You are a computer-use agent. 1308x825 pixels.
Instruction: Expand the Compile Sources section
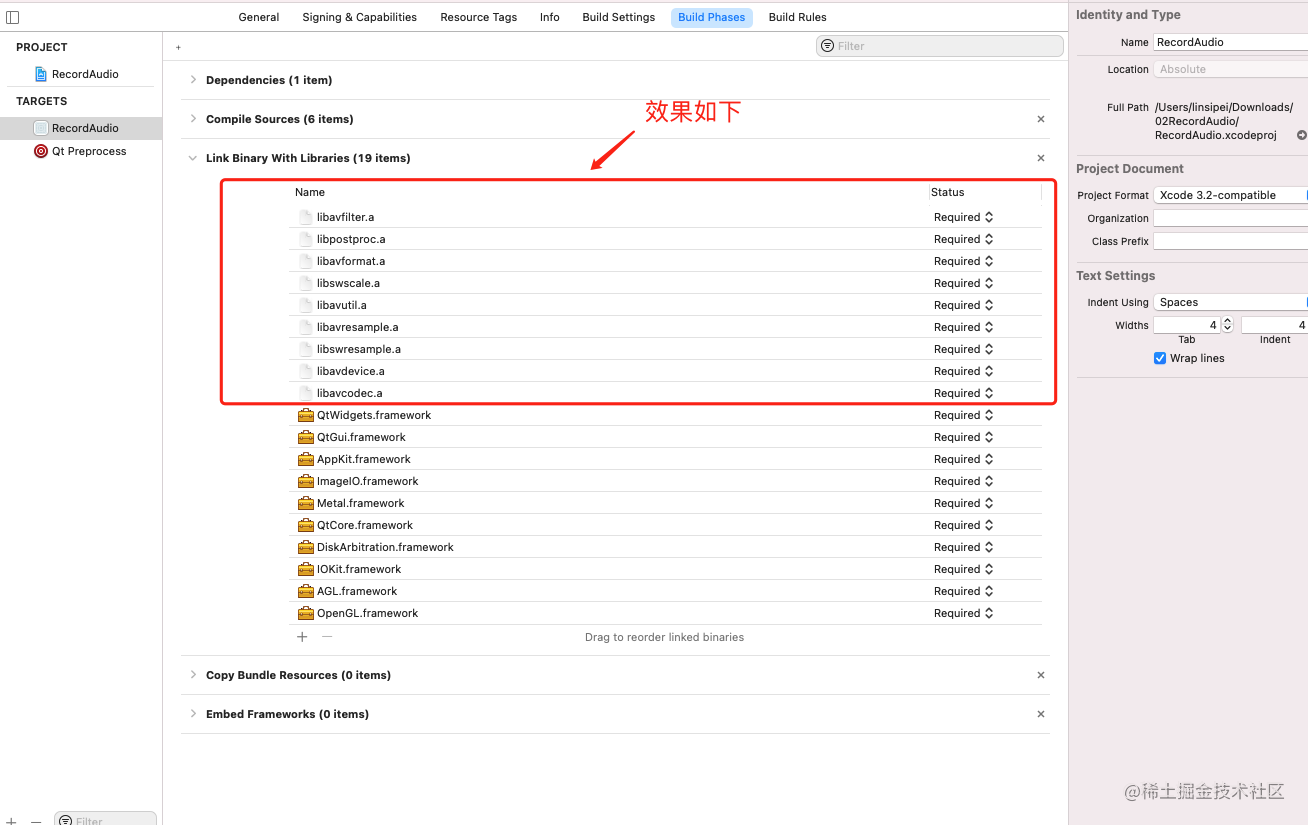193,119
